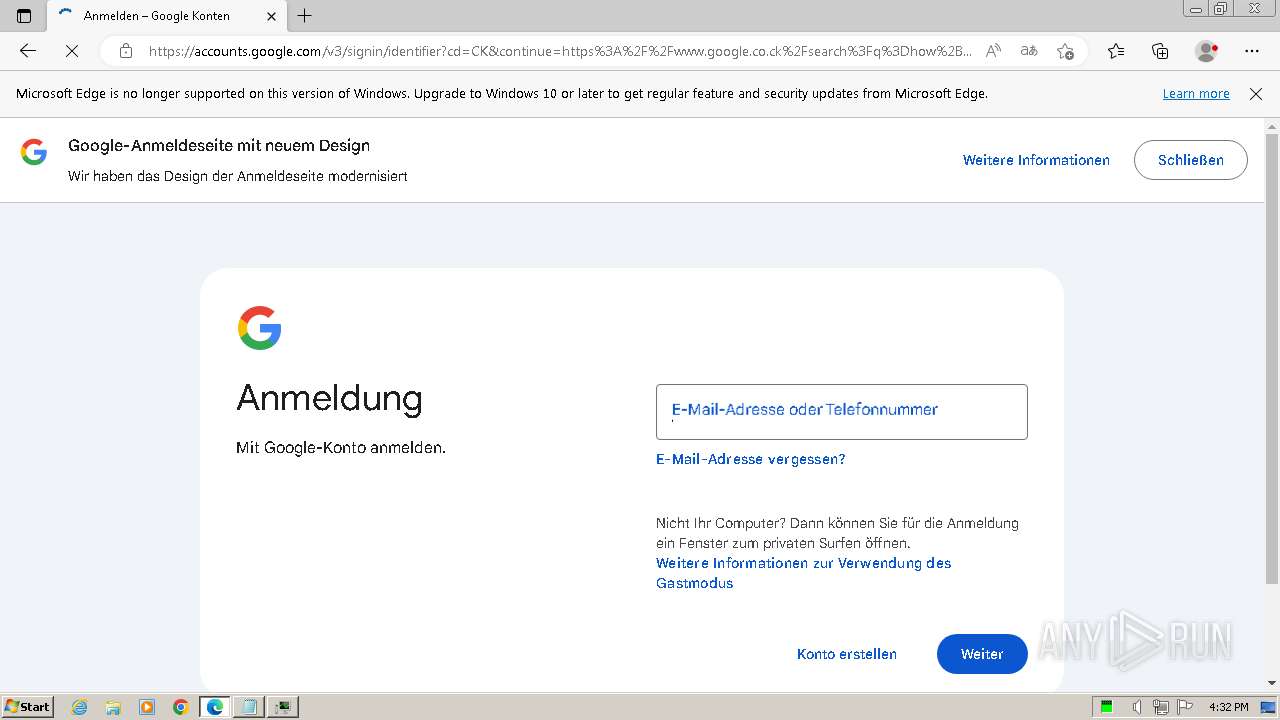This screenshot has height=720, width=1280.
Task: Follow the Learn more link
Action: coord(1196,94)
